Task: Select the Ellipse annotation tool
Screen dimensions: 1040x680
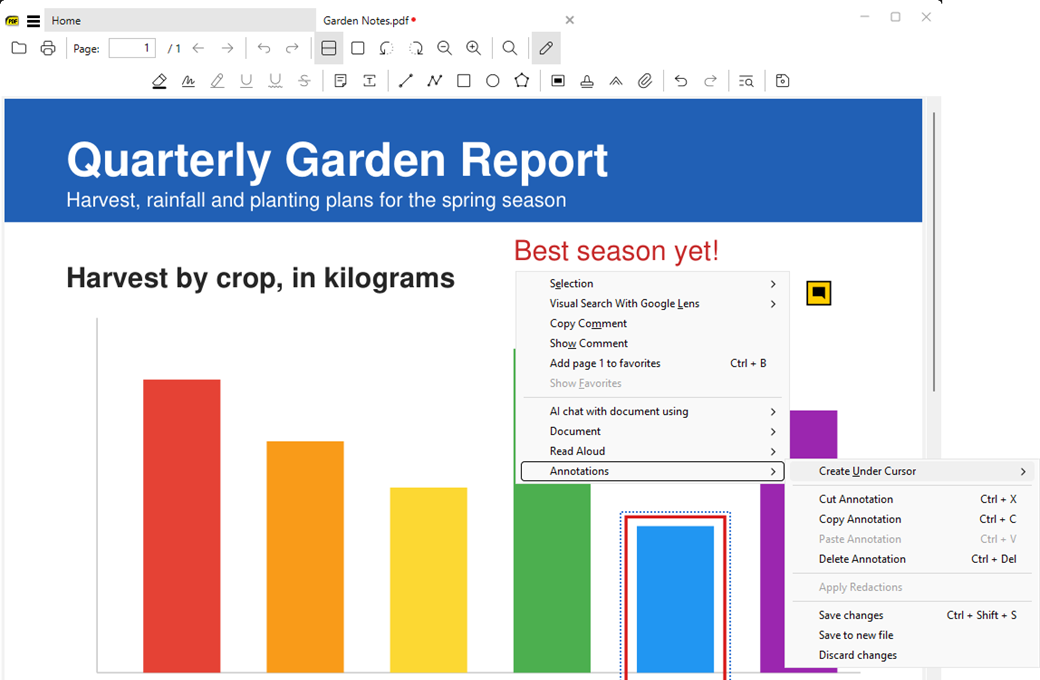Action: point(492,81)
